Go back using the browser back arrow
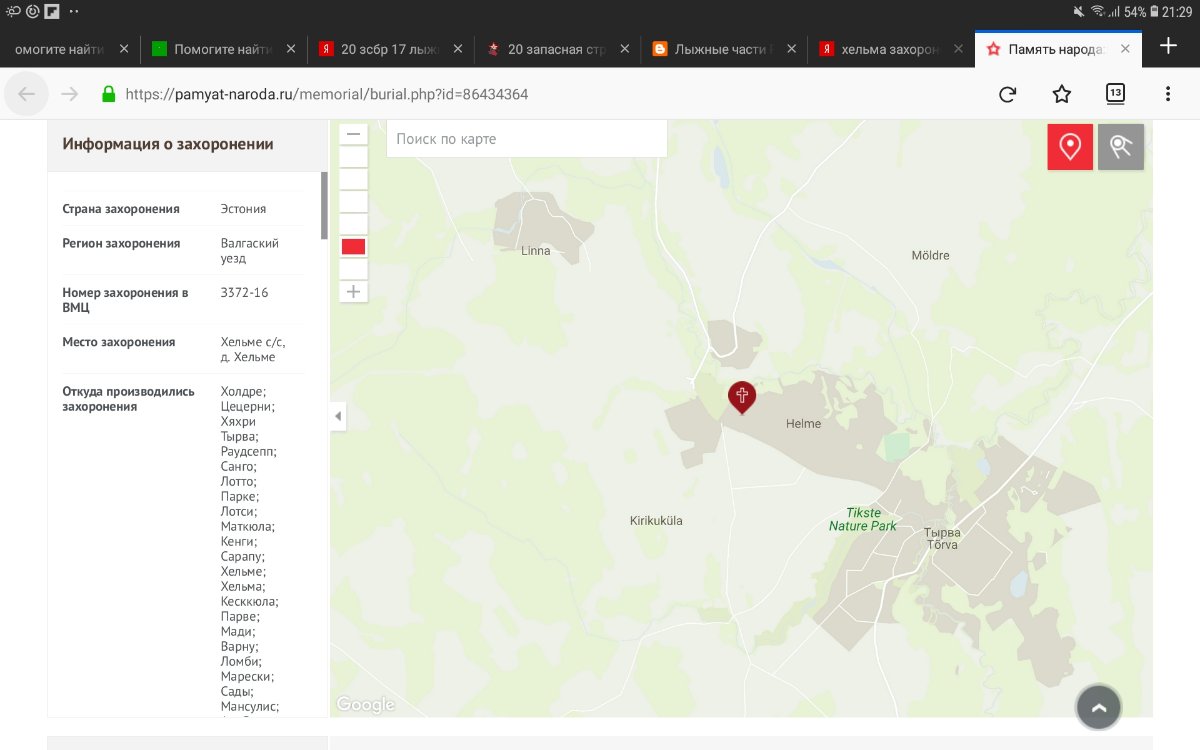Image resolution: width=1200 pixels, height=750 pixels. click(x=27, y=94)
